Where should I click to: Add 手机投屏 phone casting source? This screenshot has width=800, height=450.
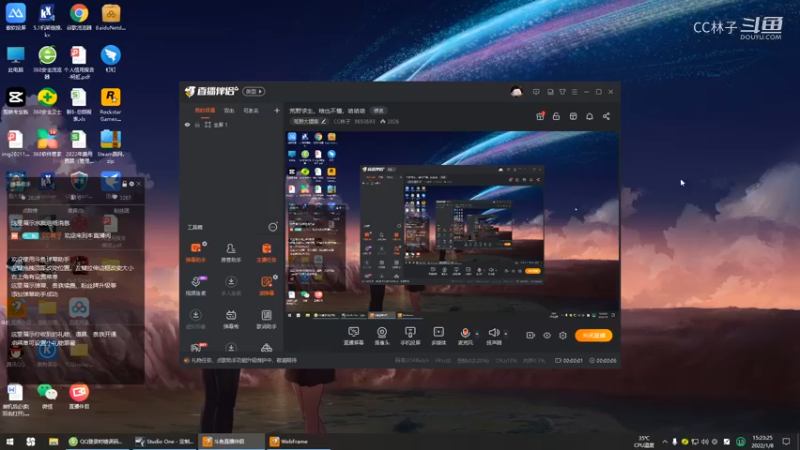pyautogui.click(x=410, y=336)
